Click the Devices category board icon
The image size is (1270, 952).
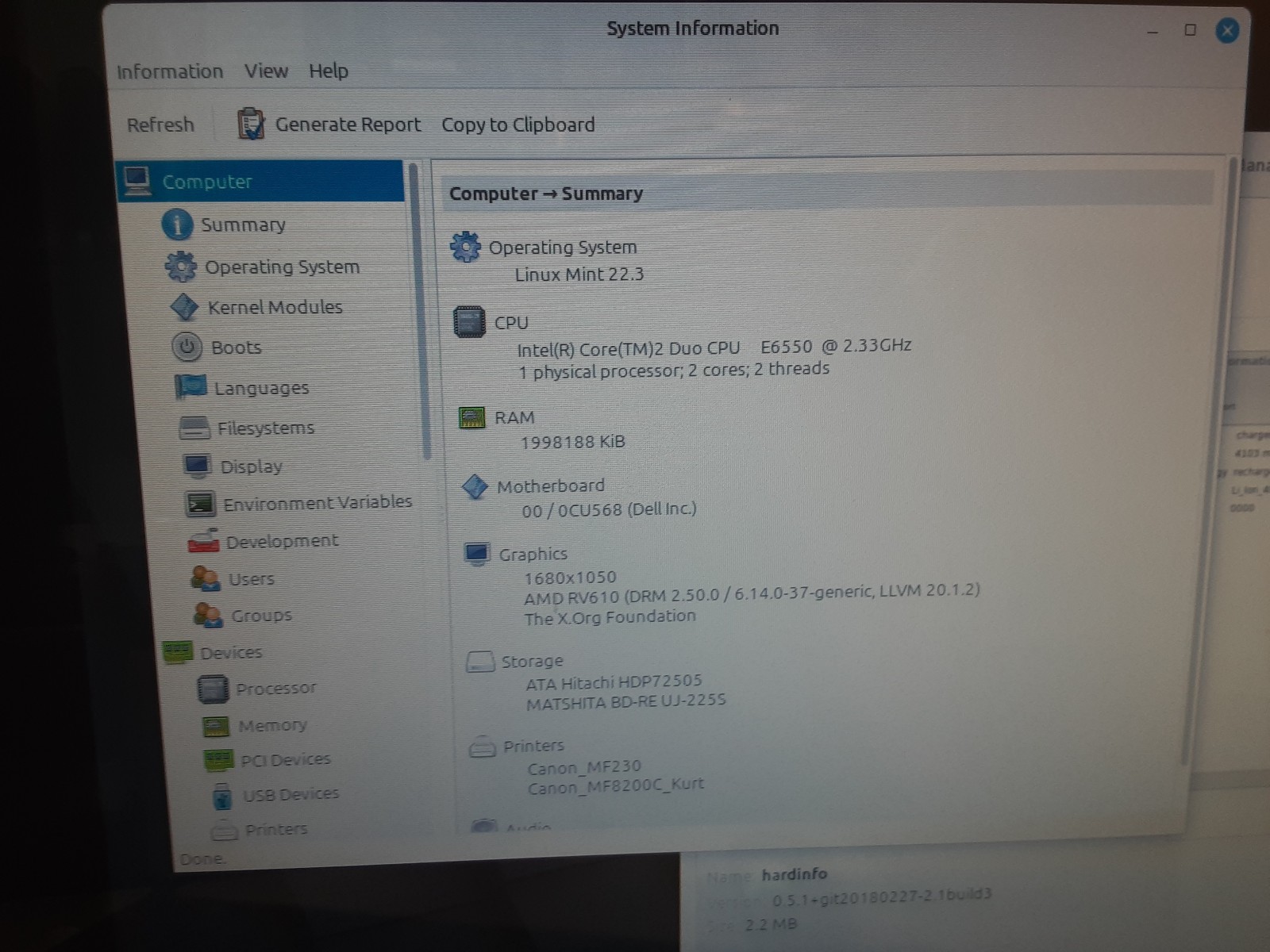click(178, 652)
